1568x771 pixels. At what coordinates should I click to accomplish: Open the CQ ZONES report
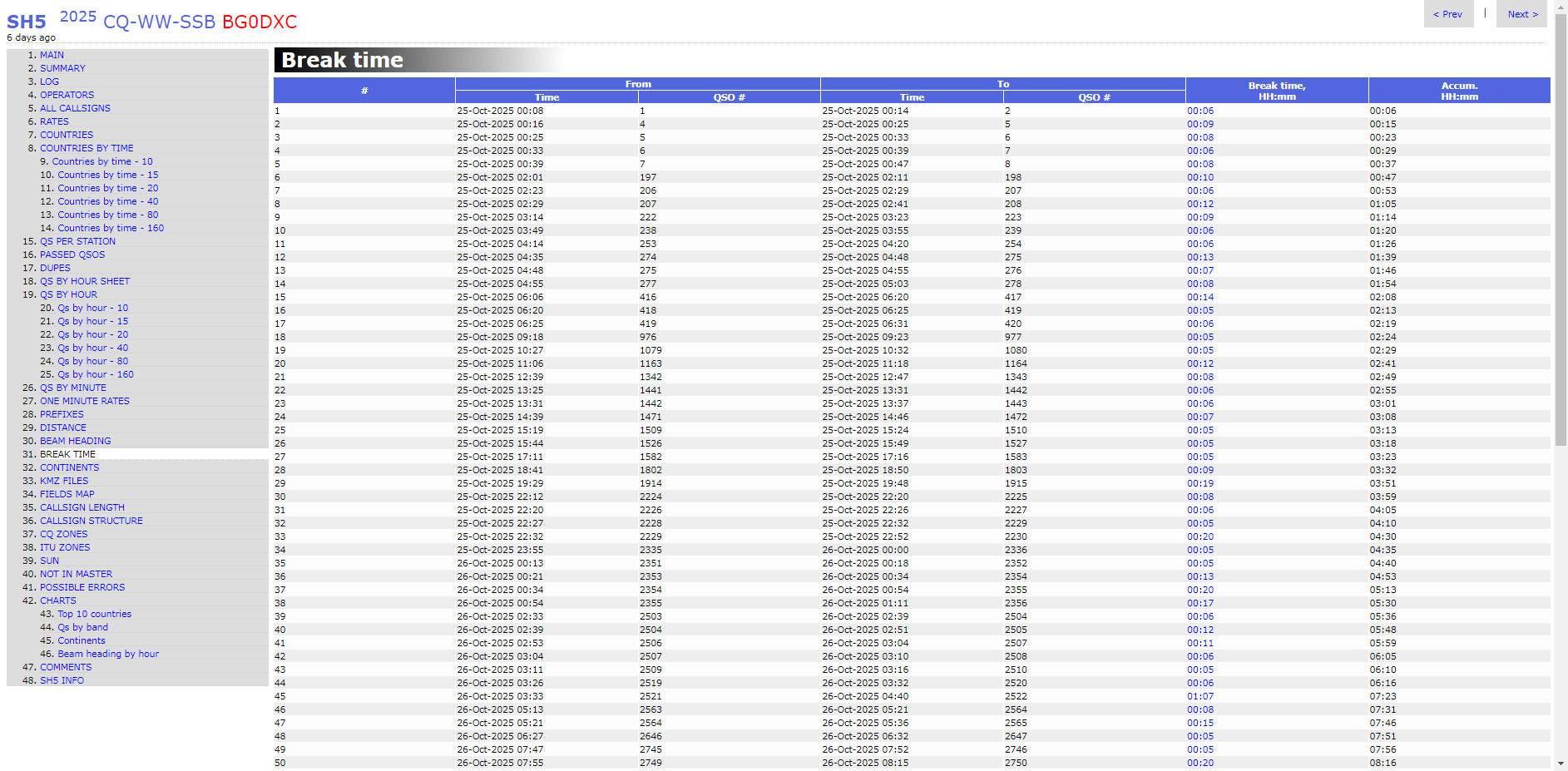pos(63,534)
